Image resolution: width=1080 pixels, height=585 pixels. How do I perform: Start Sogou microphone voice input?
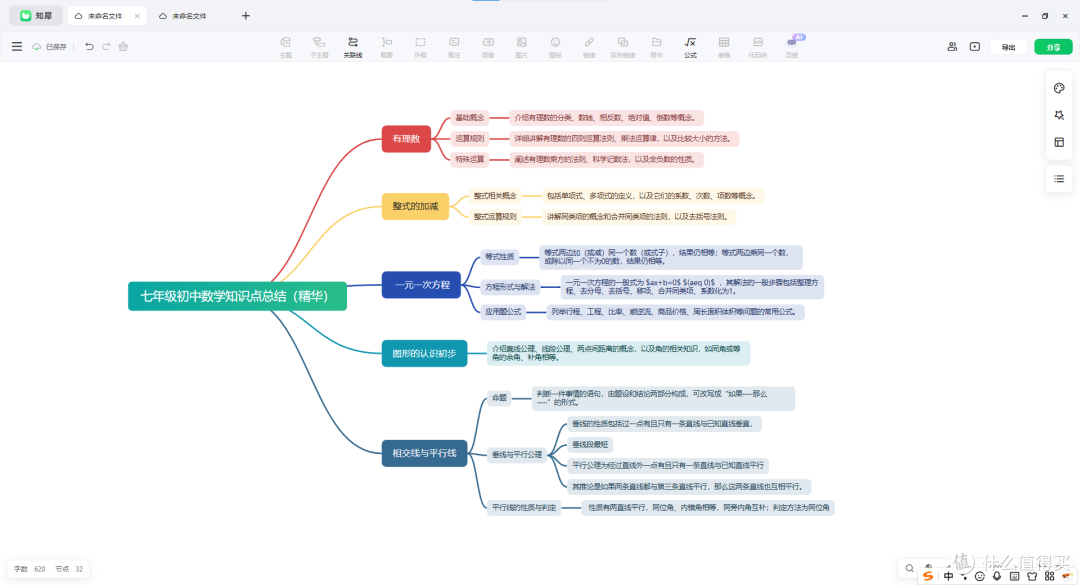tap(997, 576)
